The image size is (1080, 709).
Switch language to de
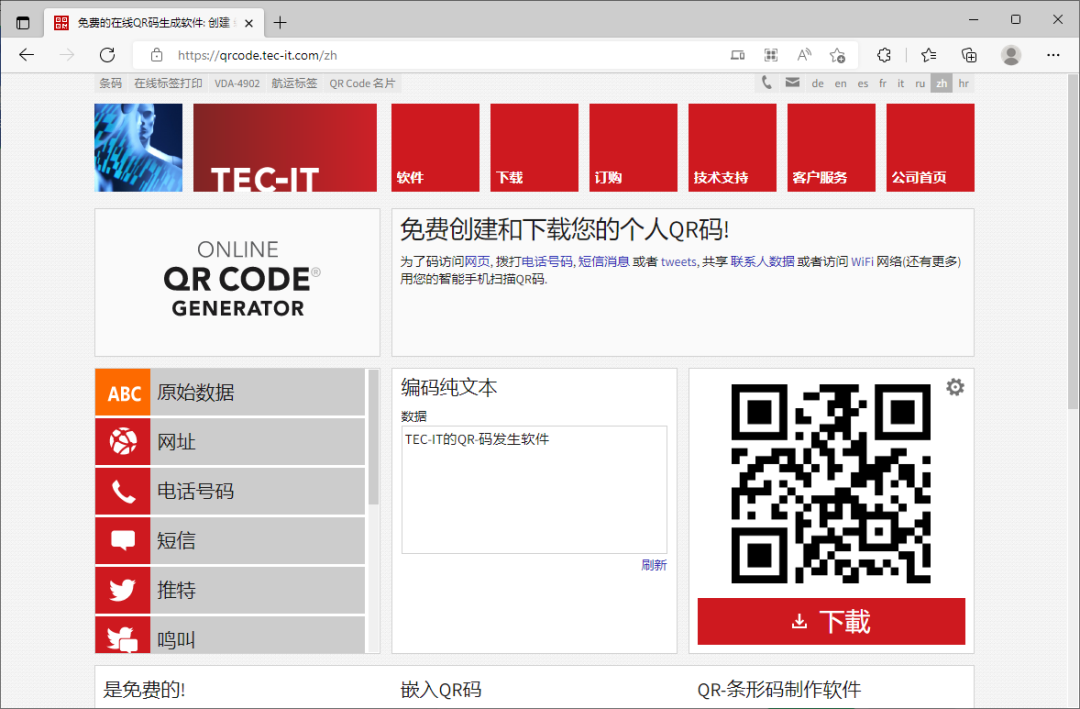point(818,83)
